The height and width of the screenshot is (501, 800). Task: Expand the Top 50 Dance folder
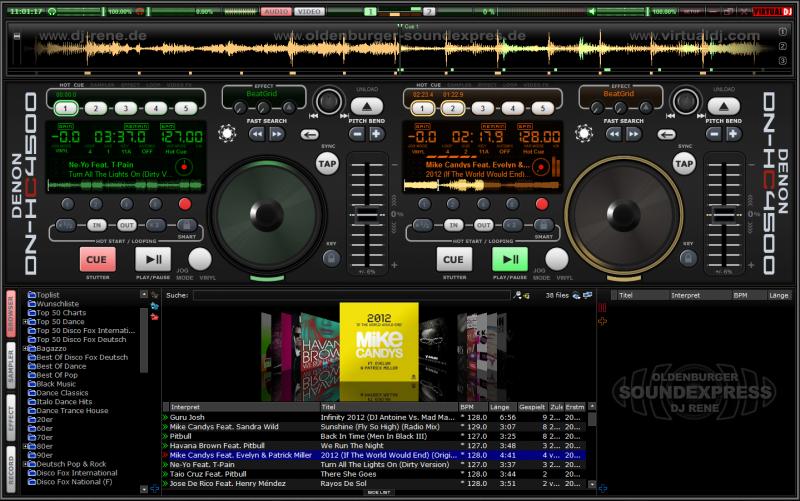[25, 321]
